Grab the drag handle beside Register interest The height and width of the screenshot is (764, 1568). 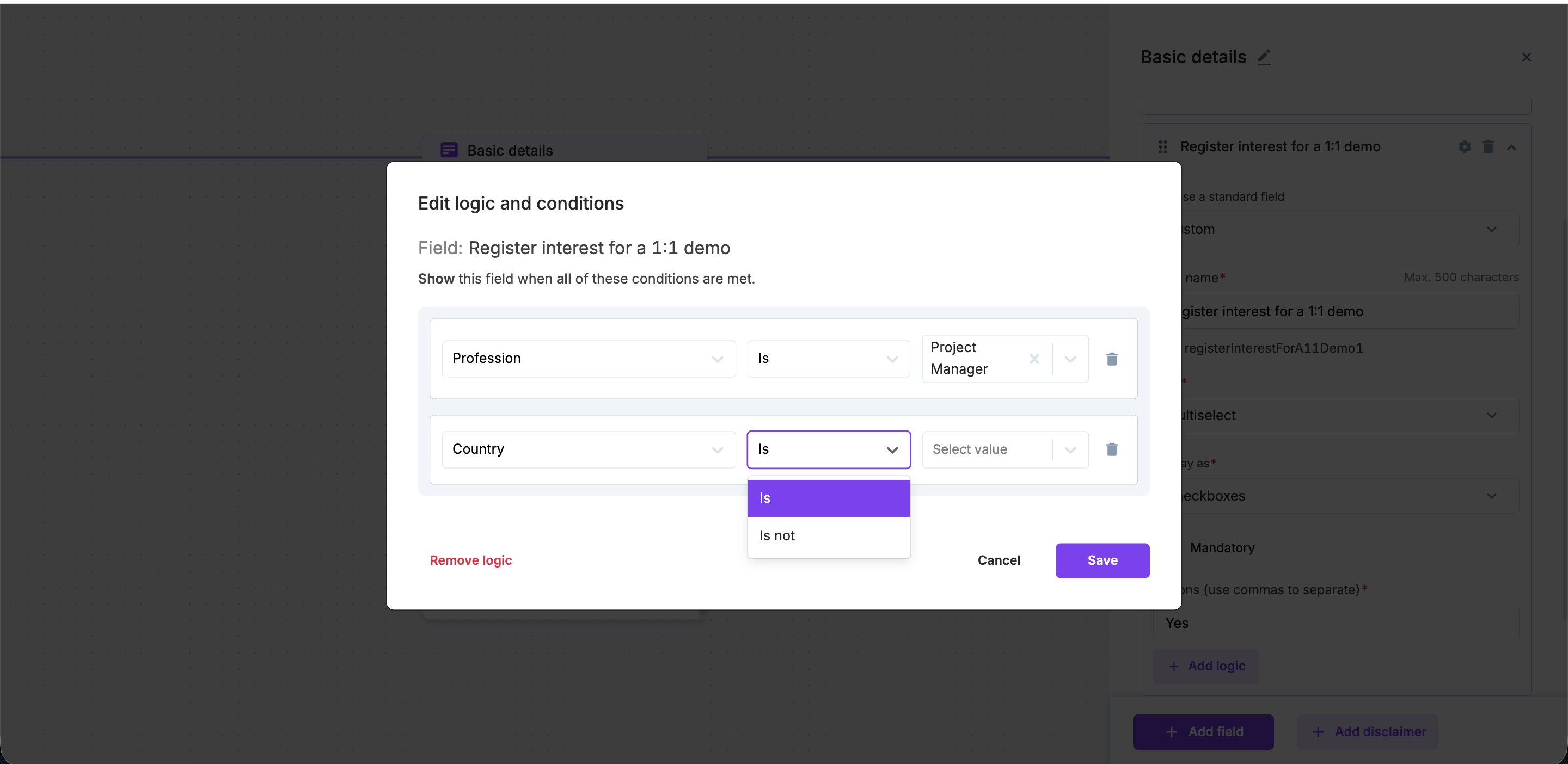coord(1162,146)
